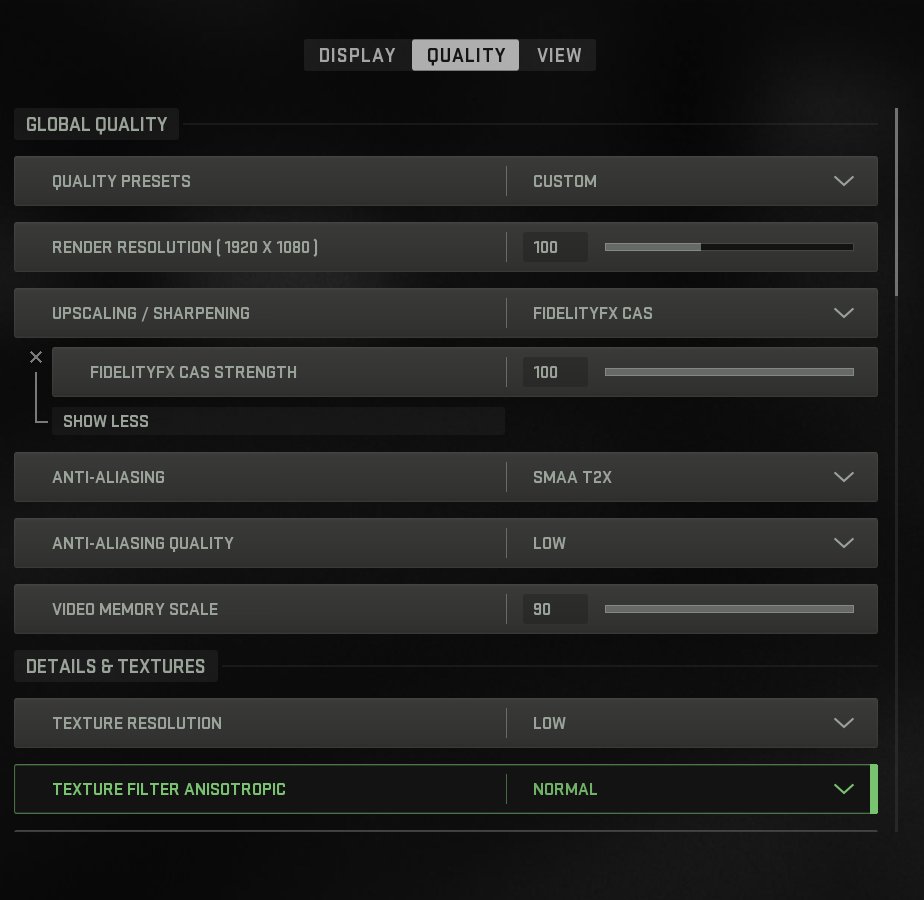Click the Anti-Aliasing Quality chevron
The width and height of the screenshot is (924, 900).
tap(843, 543)
